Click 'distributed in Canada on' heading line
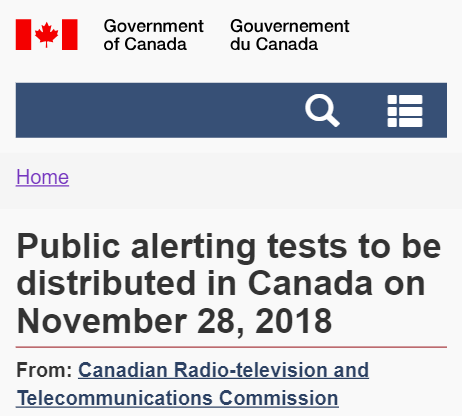Screen dimensions: 462x416 220,283
